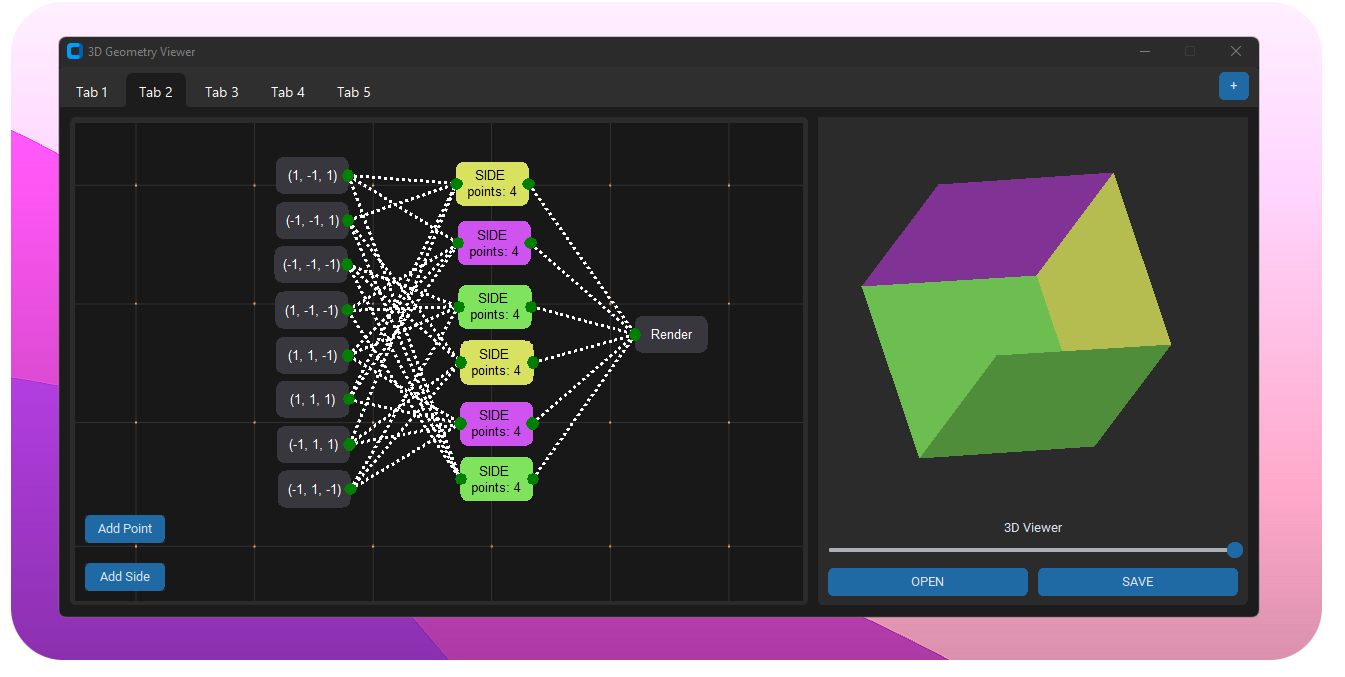
Task: Switch to Tab 1
Action: pyautogui.click(x=92, y=92)
